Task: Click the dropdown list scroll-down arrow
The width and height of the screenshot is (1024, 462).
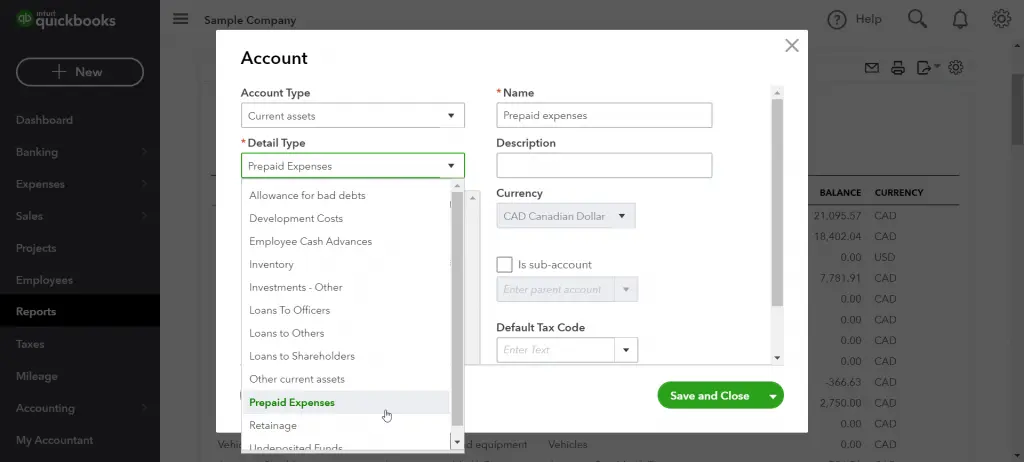Action: tap(457, 442)
